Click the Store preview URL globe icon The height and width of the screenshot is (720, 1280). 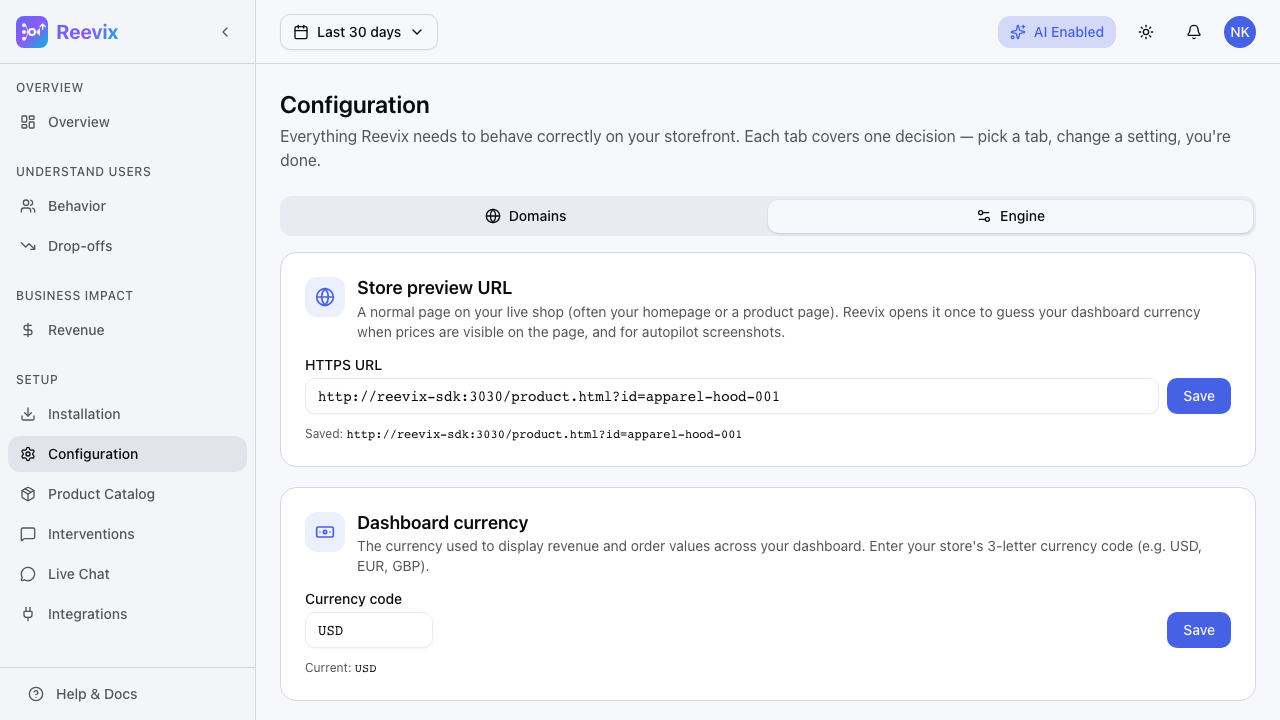325,297
